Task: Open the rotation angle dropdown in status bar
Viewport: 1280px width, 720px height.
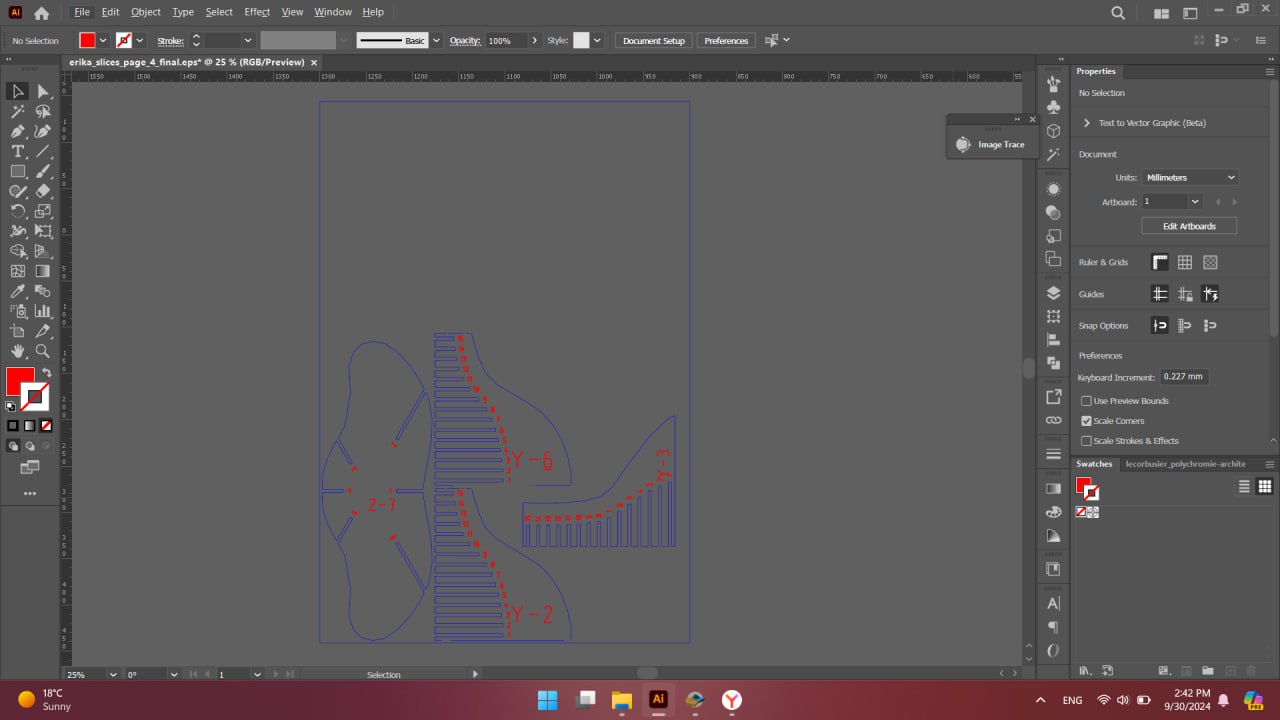Action: pyautogui.click(x=174, y=675)
